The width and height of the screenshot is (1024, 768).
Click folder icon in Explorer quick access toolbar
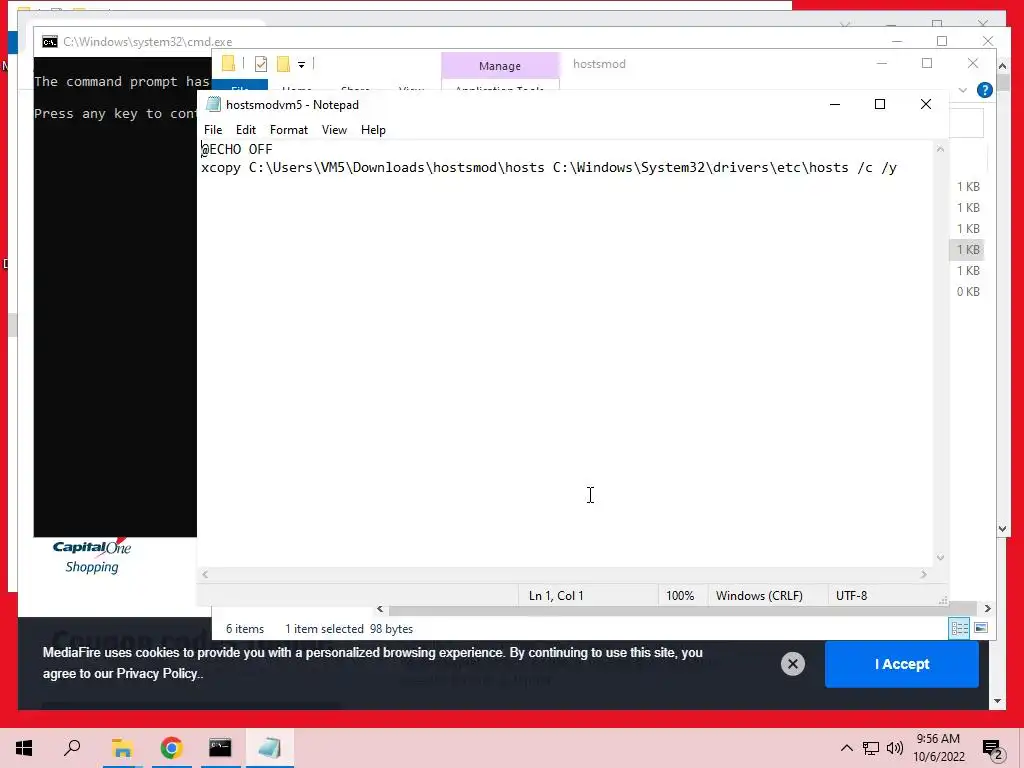[x=228, y=64]
